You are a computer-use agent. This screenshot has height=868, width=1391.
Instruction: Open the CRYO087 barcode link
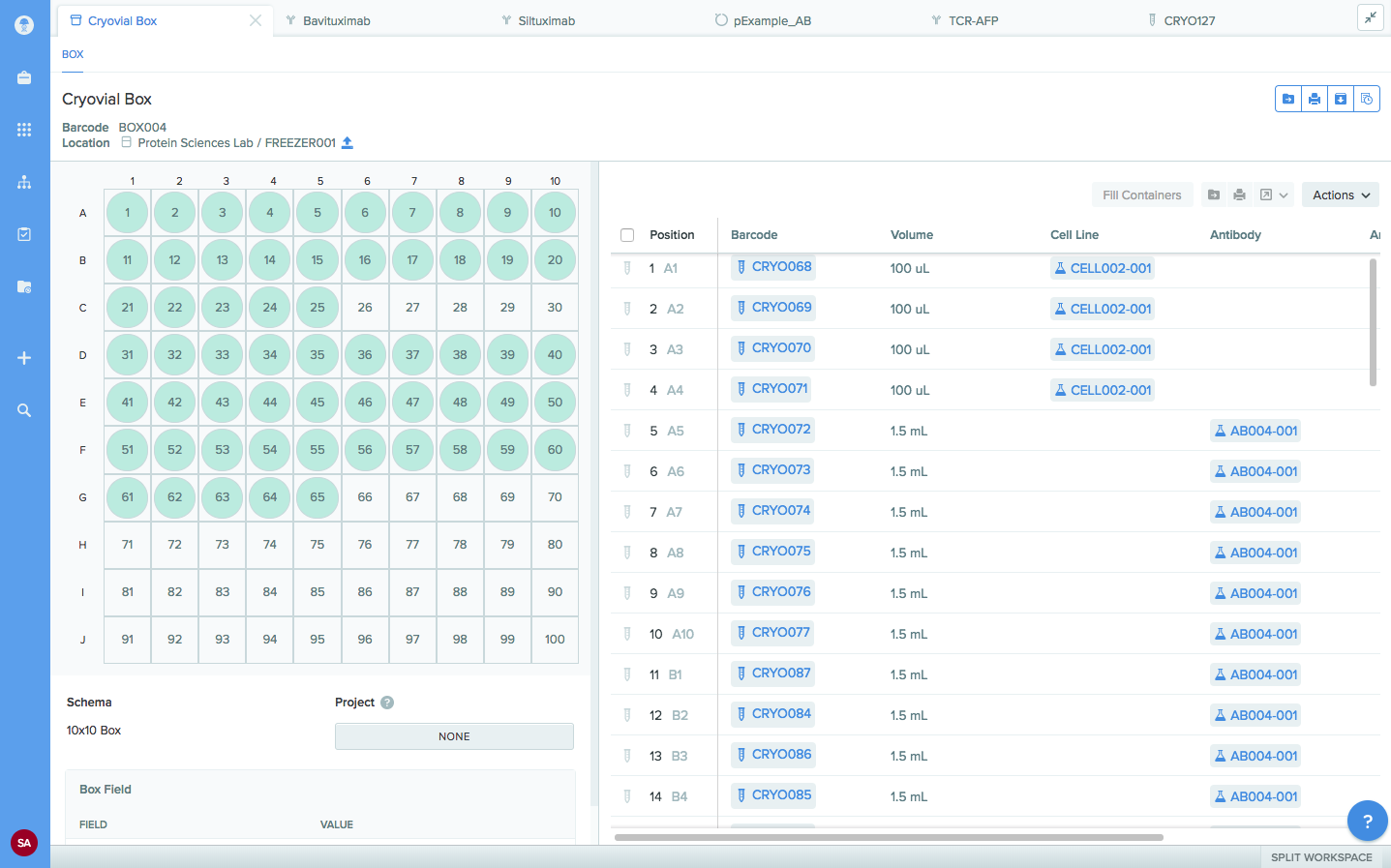click(772, 673)
